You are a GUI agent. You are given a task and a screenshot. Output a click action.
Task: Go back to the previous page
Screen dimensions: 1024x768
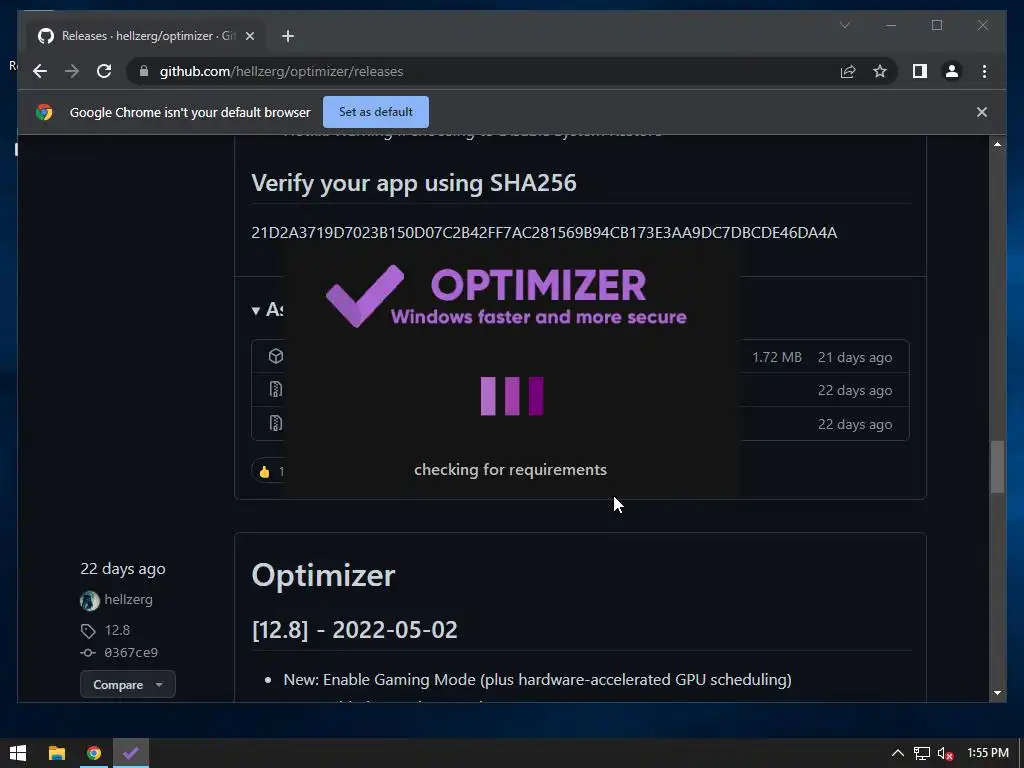pos(40,71)
